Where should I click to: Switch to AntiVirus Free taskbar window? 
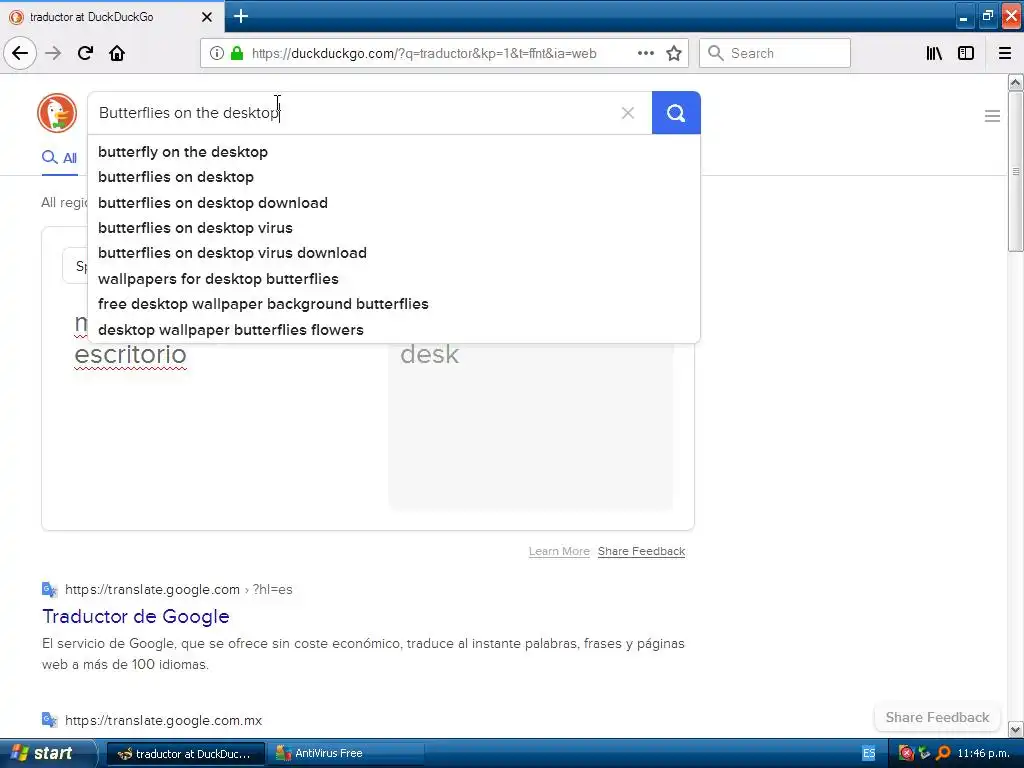coord(346,754)
